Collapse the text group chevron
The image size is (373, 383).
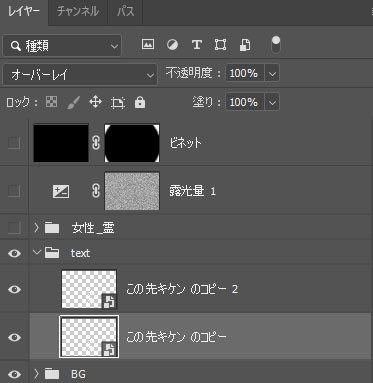click(x=36, y=252)
